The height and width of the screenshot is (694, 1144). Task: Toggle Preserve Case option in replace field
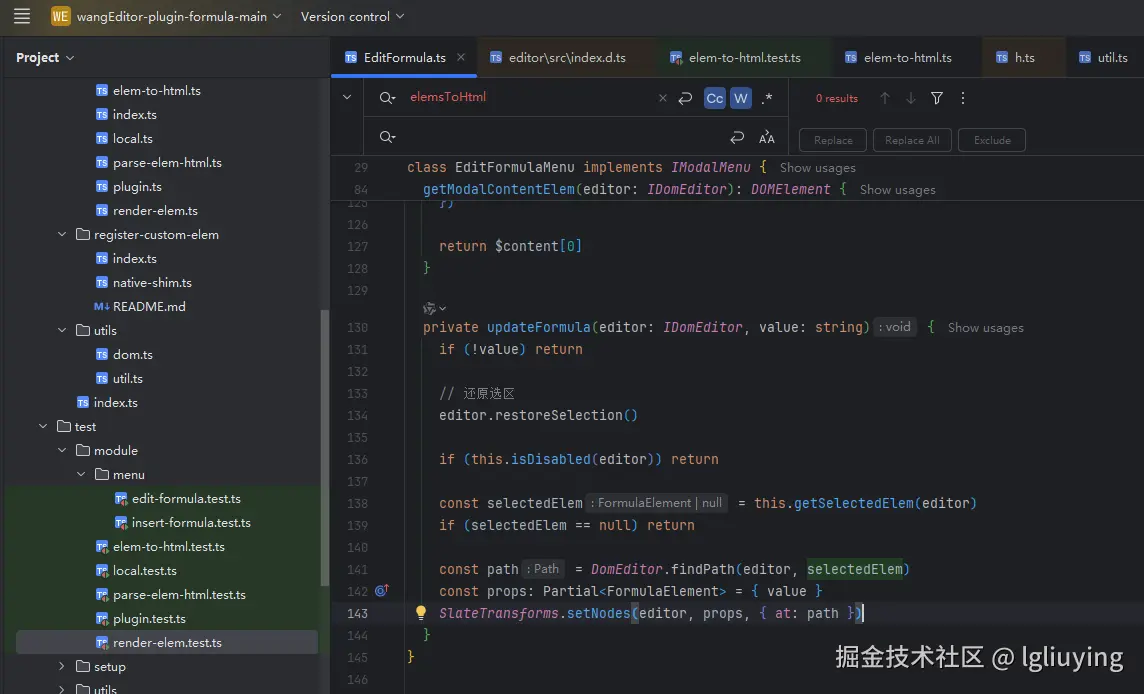767,138
